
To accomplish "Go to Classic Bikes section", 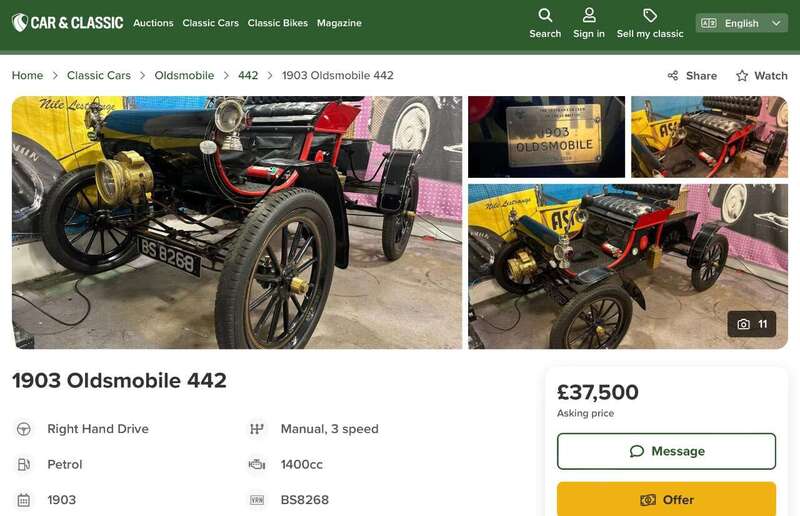I will [277, 23].
